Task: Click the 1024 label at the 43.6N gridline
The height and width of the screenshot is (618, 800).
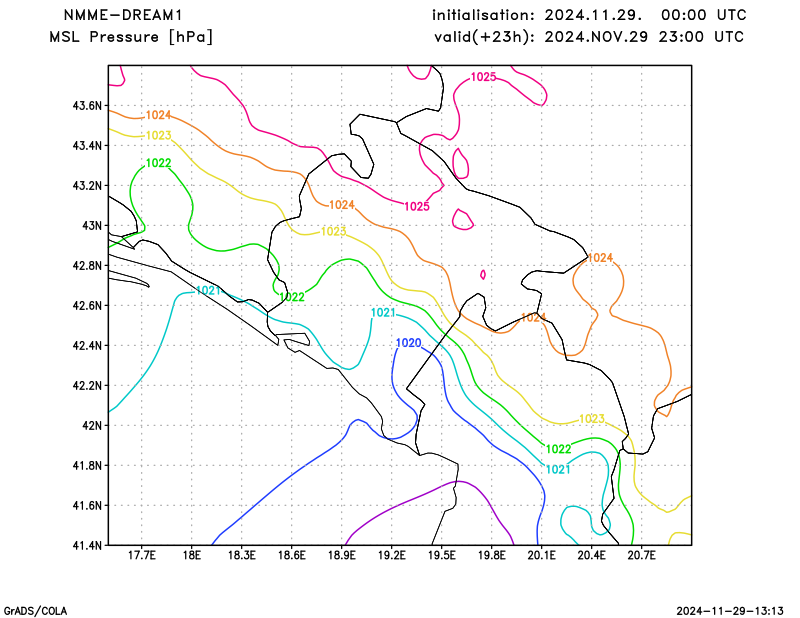Action: (158, 115)
